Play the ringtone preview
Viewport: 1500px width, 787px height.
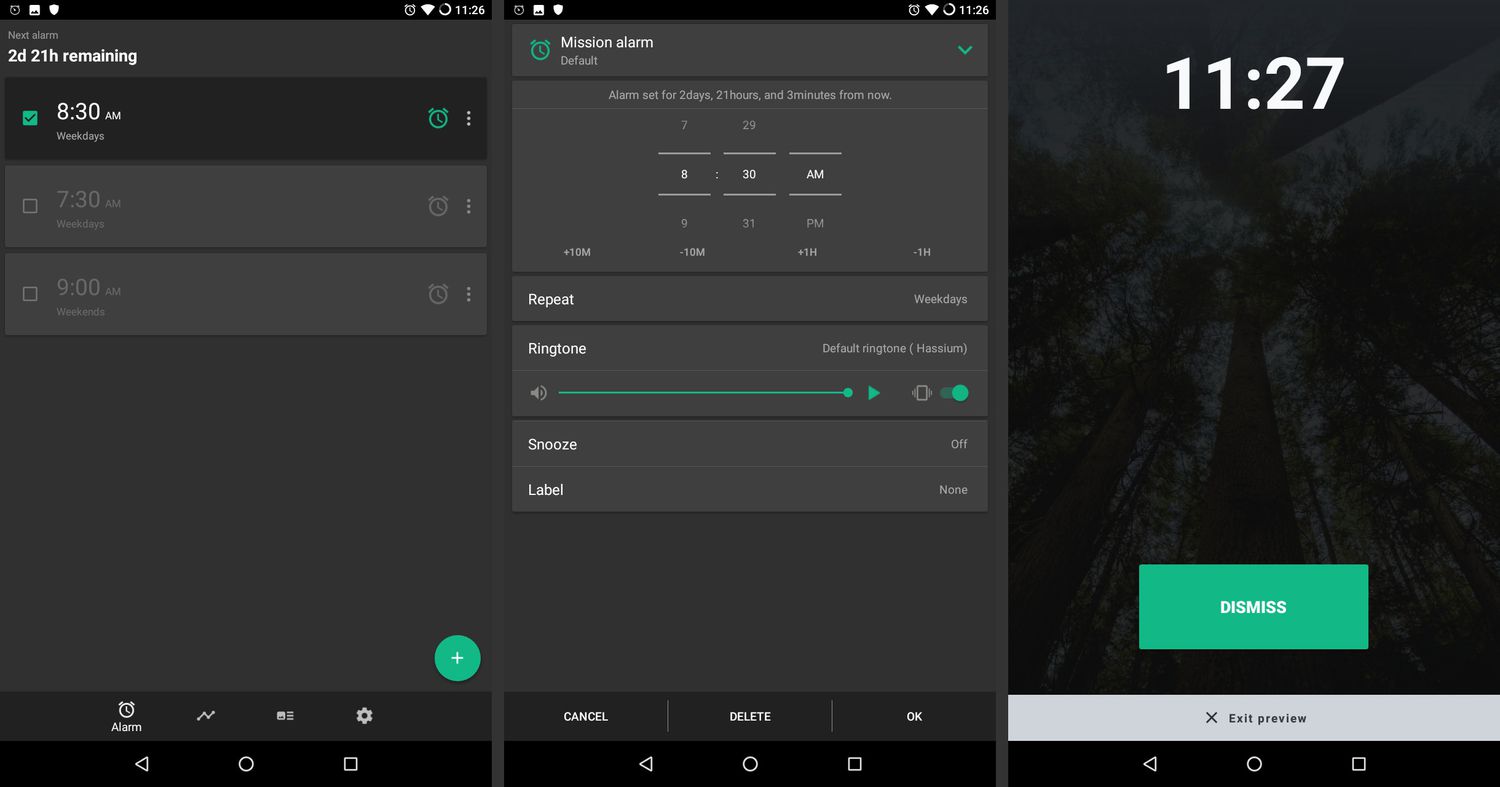coord(874,393)
